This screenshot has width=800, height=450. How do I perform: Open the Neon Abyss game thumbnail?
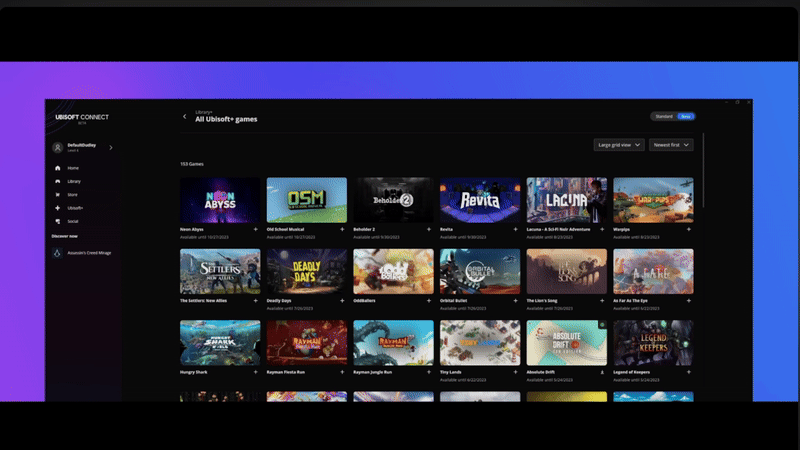(220, 200)
